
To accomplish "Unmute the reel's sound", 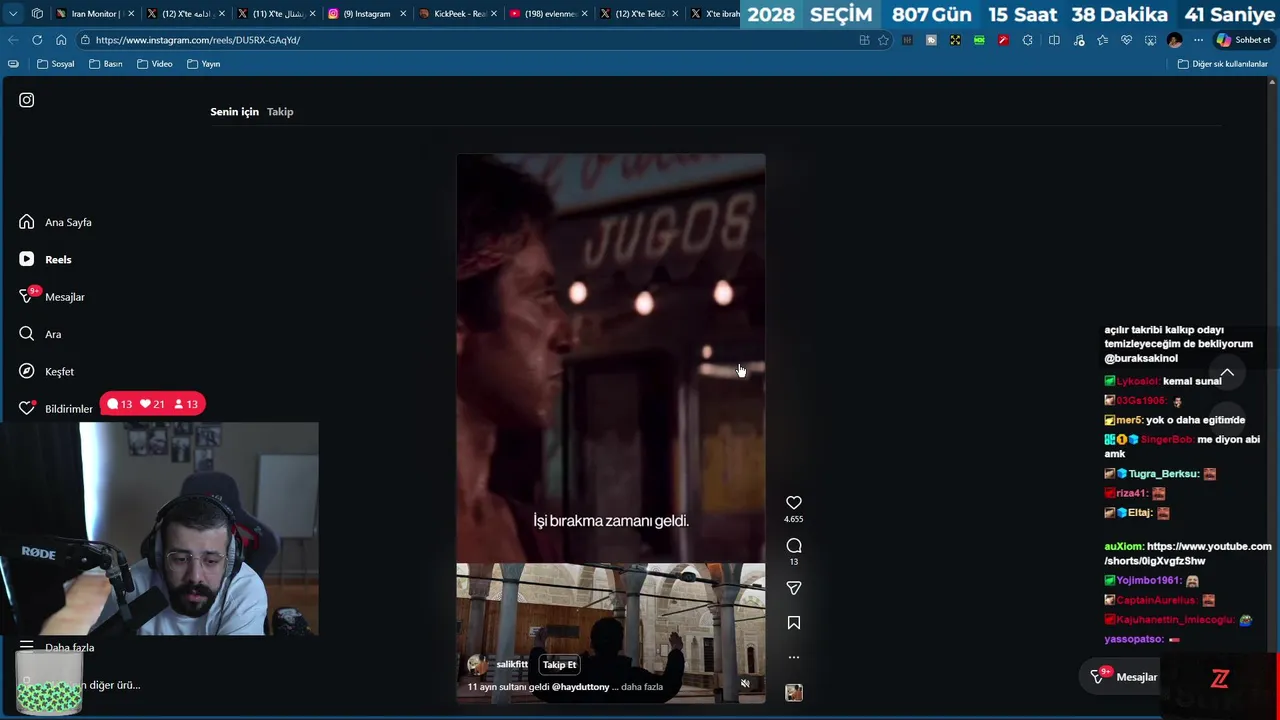I will pyautogui.click(x=745, y=684).
